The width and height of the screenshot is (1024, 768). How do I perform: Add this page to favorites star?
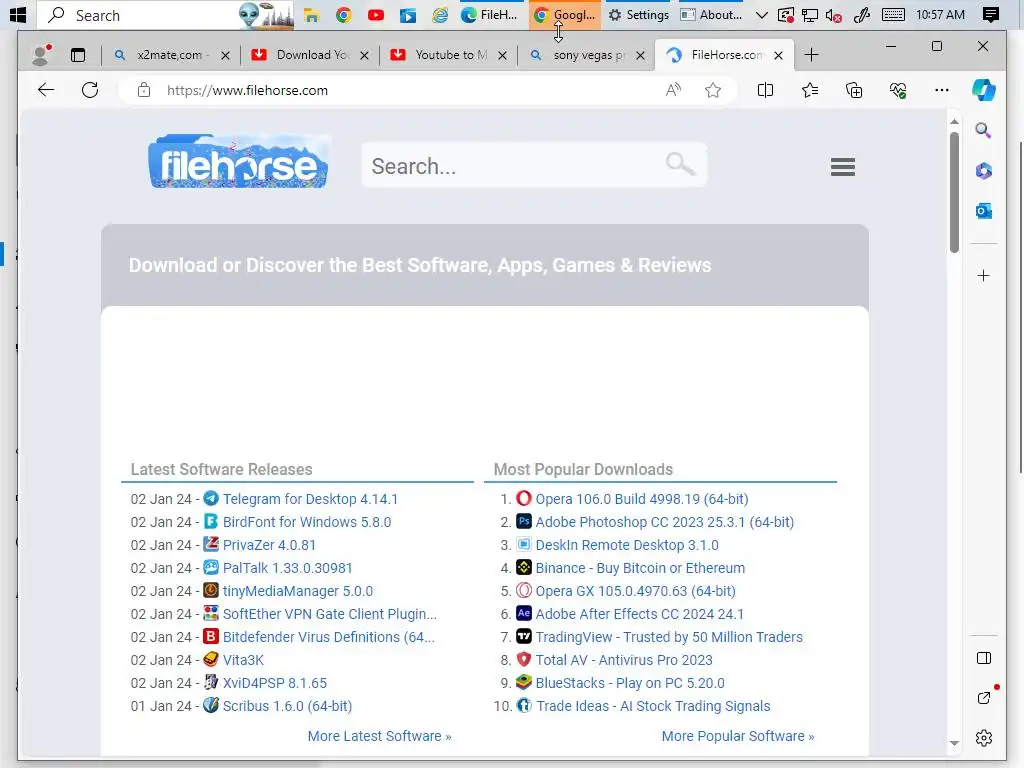click(x=713, y=90)
